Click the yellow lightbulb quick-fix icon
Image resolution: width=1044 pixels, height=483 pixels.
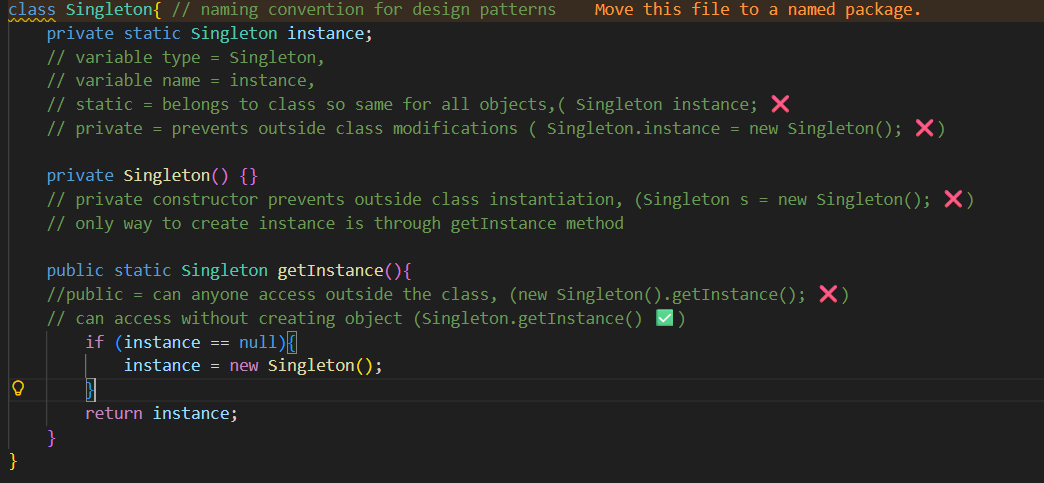point(19,388)
